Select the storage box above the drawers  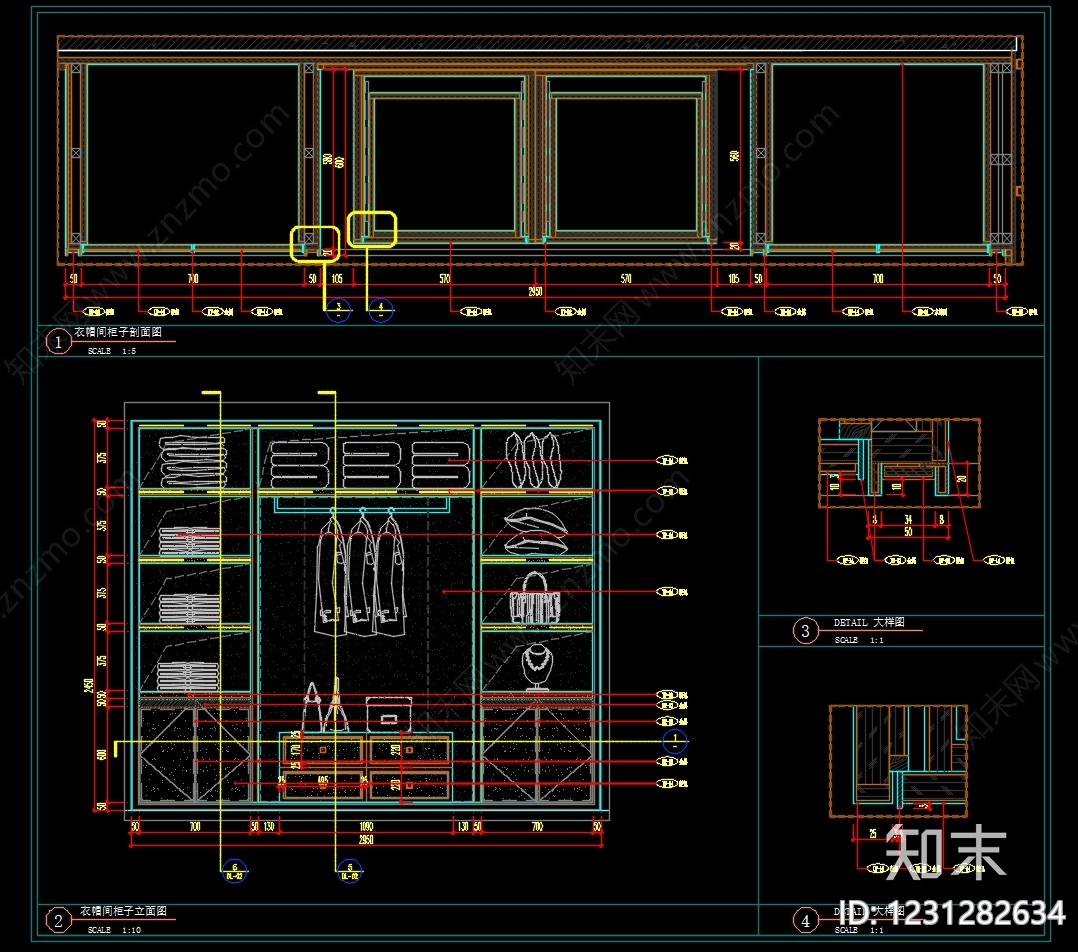[x=388, y=713]
